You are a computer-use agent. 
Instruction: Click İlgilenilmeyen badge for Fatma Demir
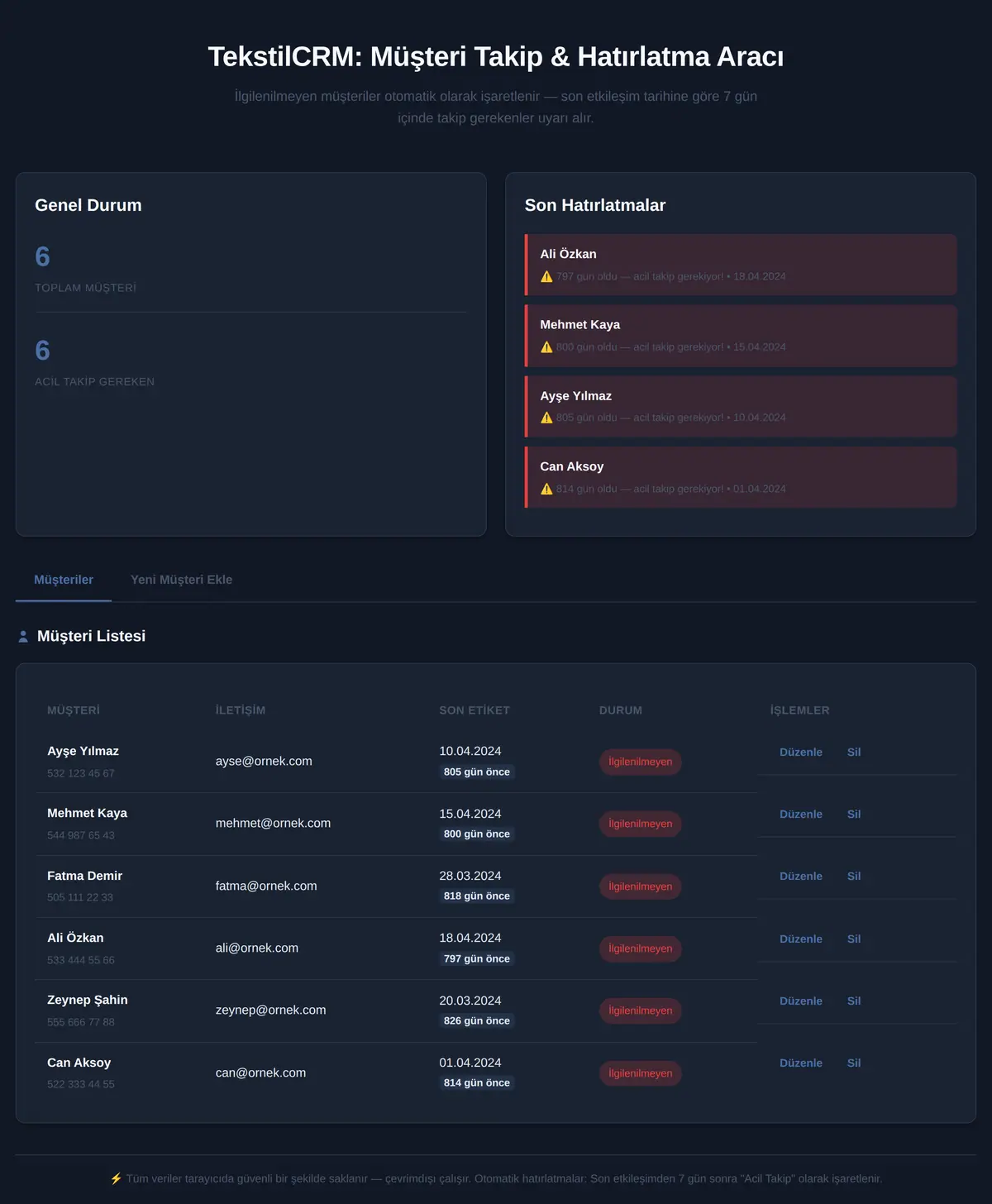(641, 886)
